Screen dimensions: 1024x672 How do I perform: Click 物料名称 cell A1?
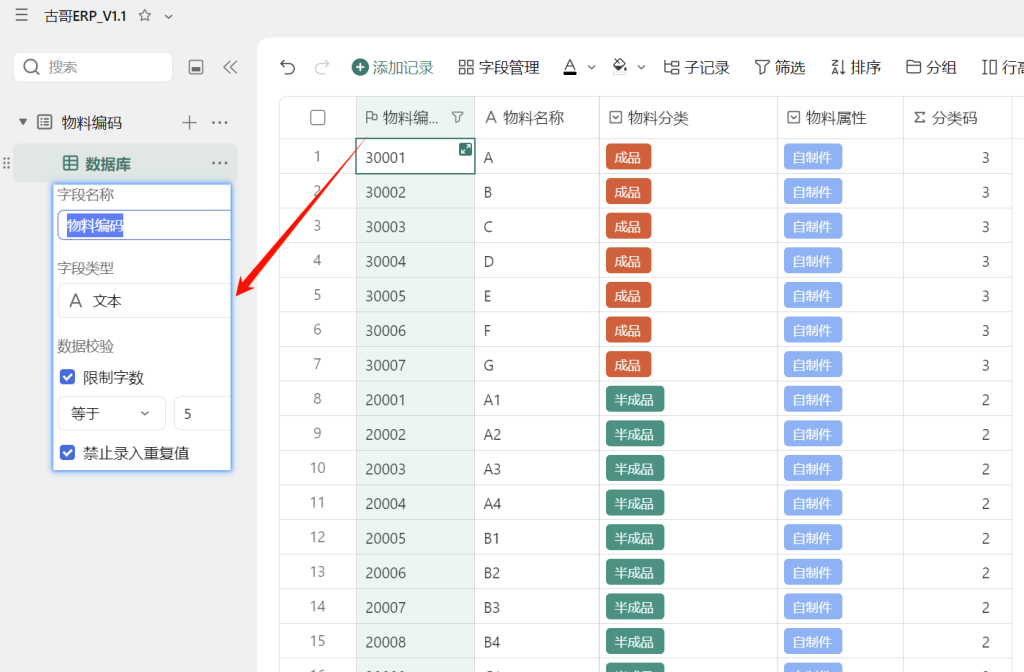pyautogui.click(x=537, y=400)
